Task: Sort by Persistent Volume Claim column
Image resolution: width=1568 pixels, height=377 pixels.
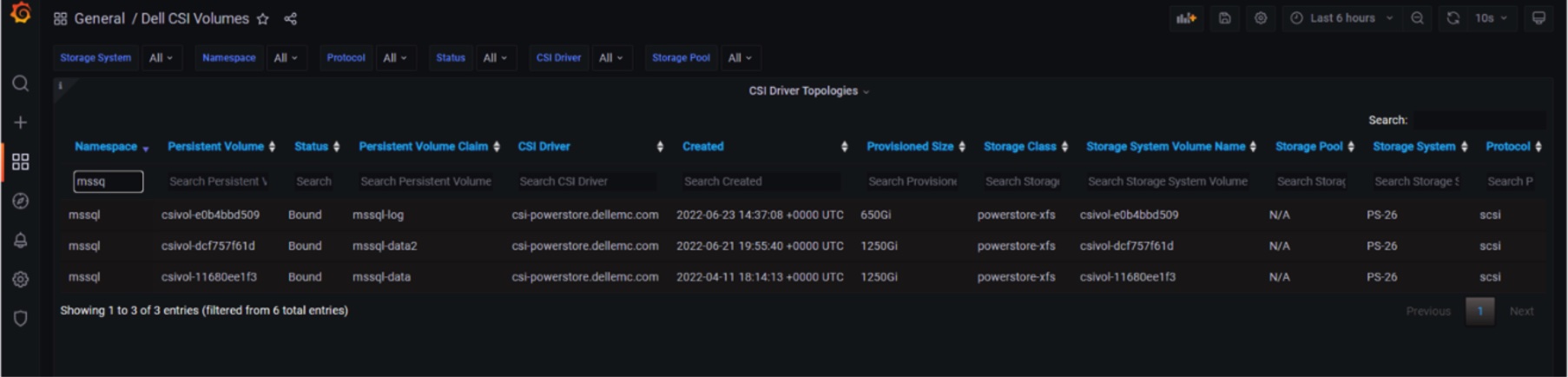Action: [x=429, y=147]
